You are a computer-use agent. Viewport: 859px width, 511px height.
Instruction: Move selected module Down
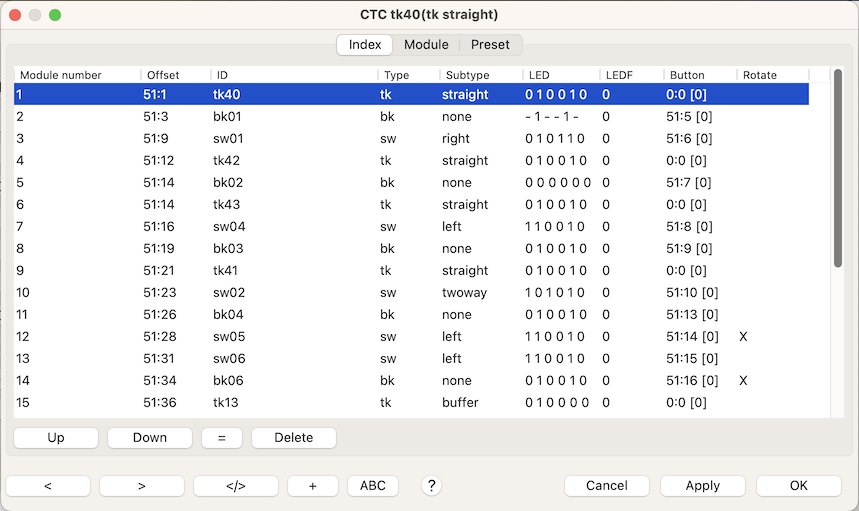tap(150, 438)
